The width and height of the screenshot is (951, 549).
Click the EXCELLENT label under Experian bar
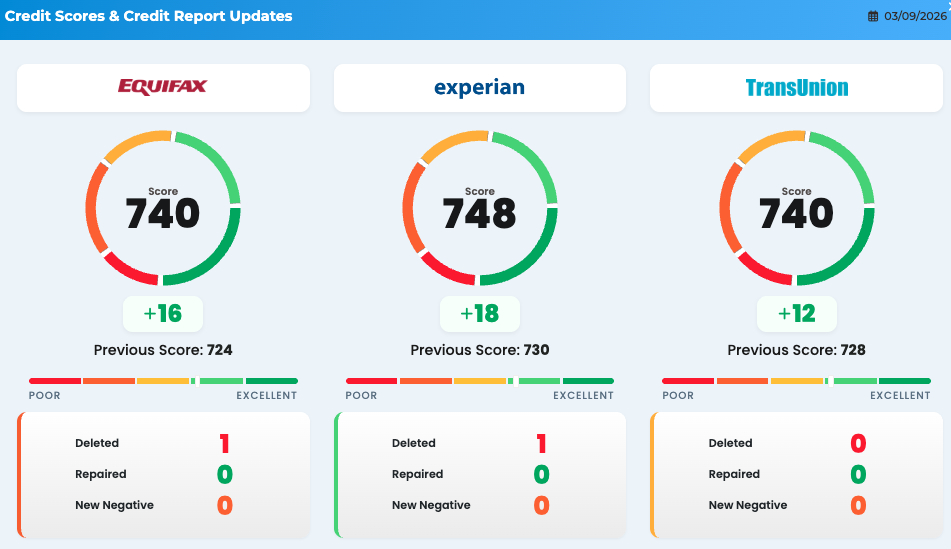pos(583,396)
